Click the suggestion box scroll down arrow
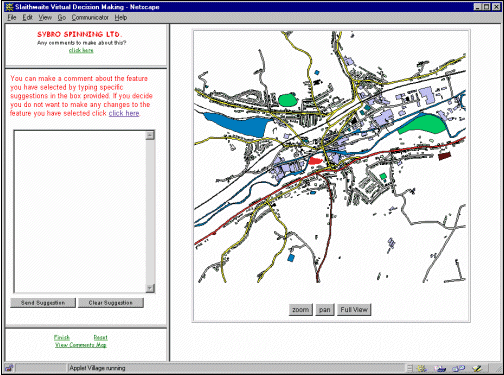 pos(150,288)
